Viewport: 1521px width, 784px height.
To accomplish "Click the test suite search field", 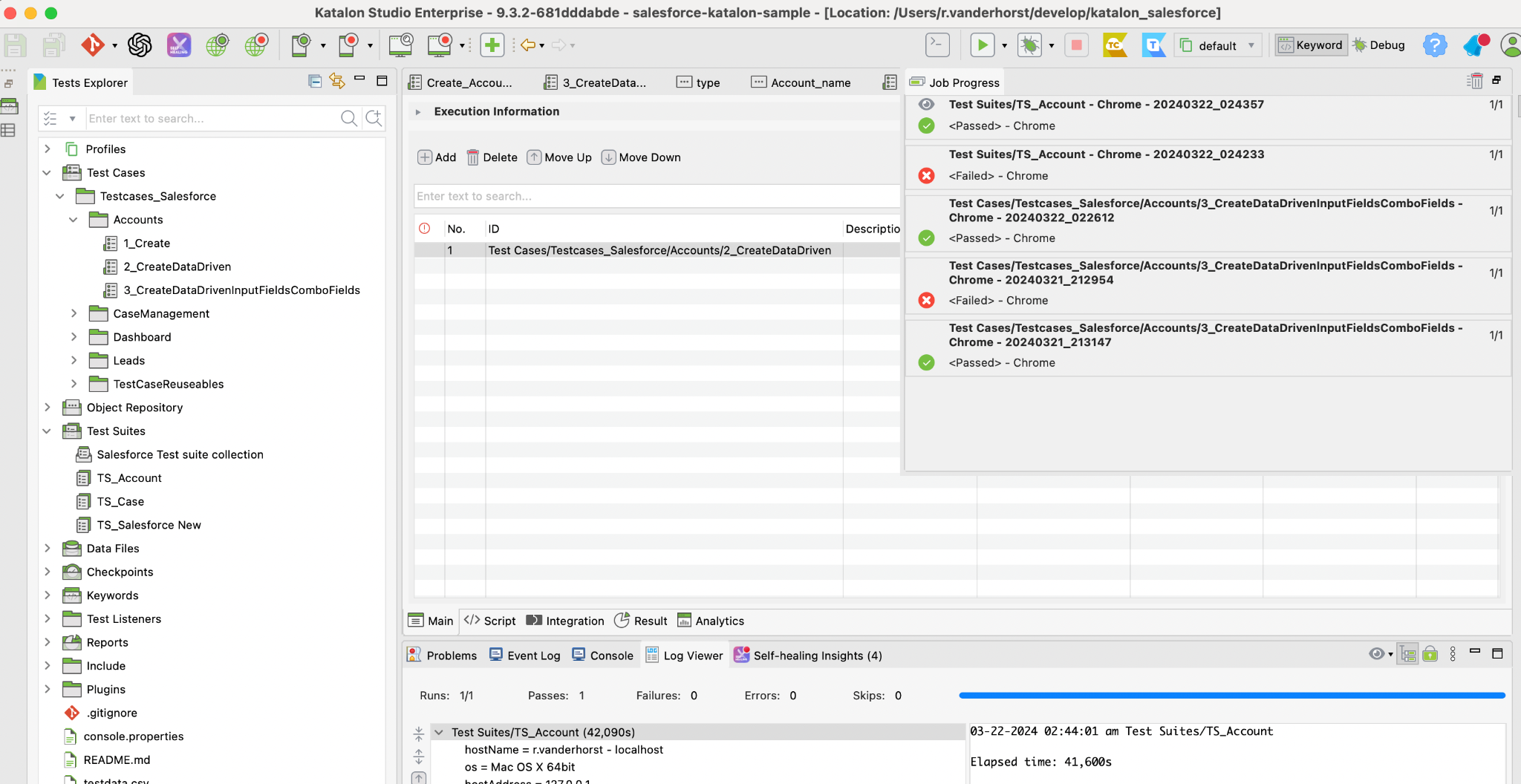I will coord(657,196).
